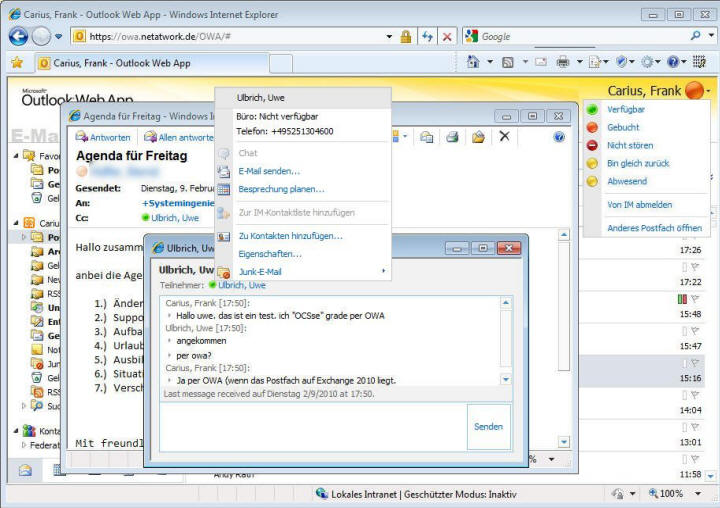
Task: Click the Ulbrich, Uwe link in the Cc field
Action: tap(175, 218)
